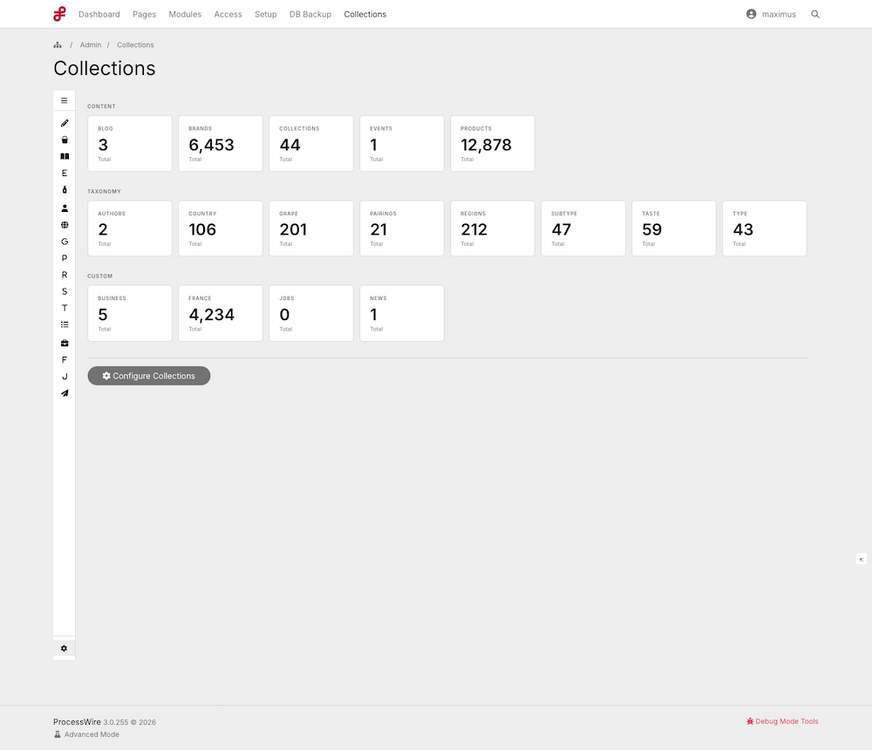Open the Debug Mode Tools link
This screenshot has height=750, width=872.
pos(782,721)
